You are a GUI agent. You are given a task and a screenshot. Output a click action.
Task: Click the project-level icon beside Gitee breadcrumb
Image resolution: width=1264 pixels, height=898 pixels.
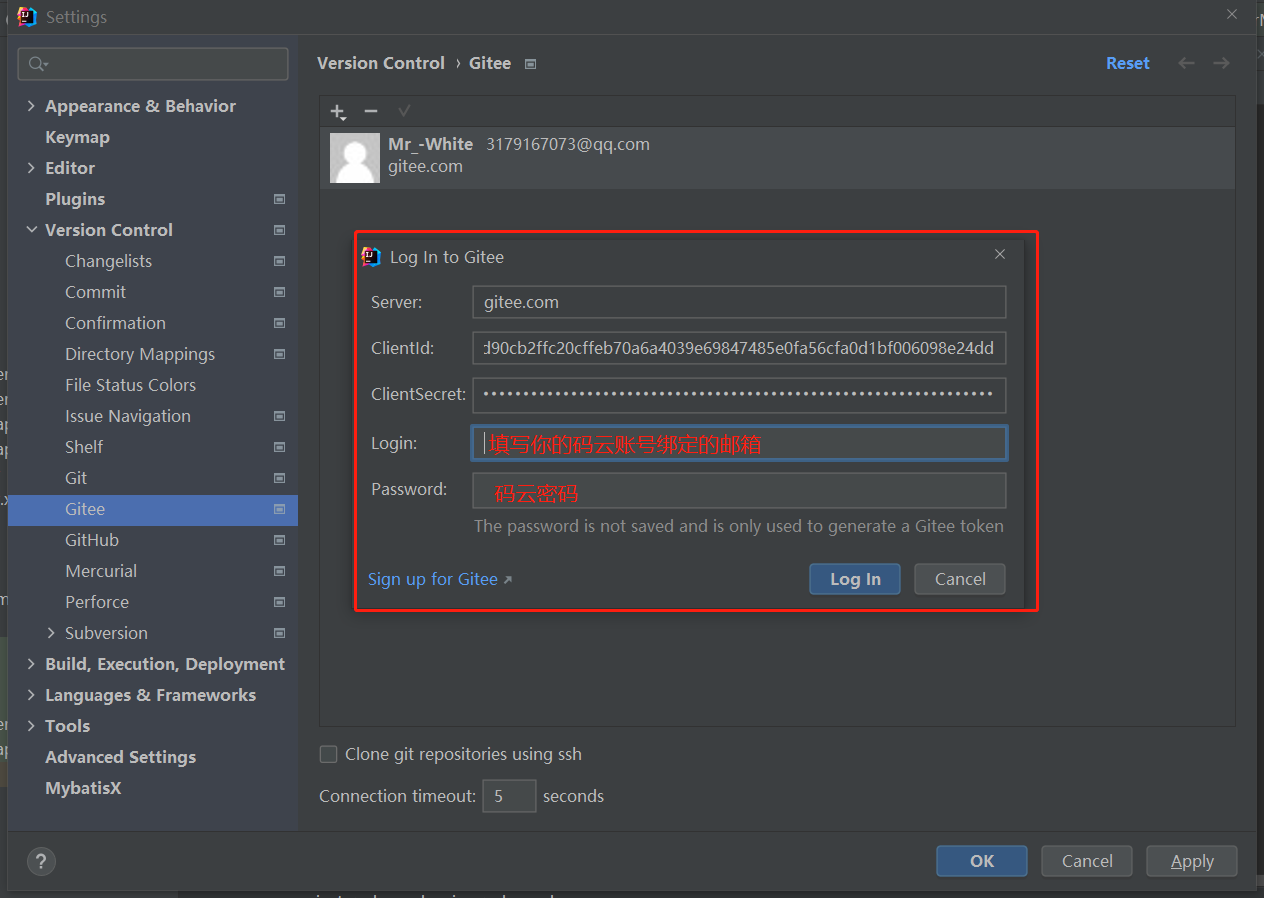pyautogui.click(x=531, y=64)
